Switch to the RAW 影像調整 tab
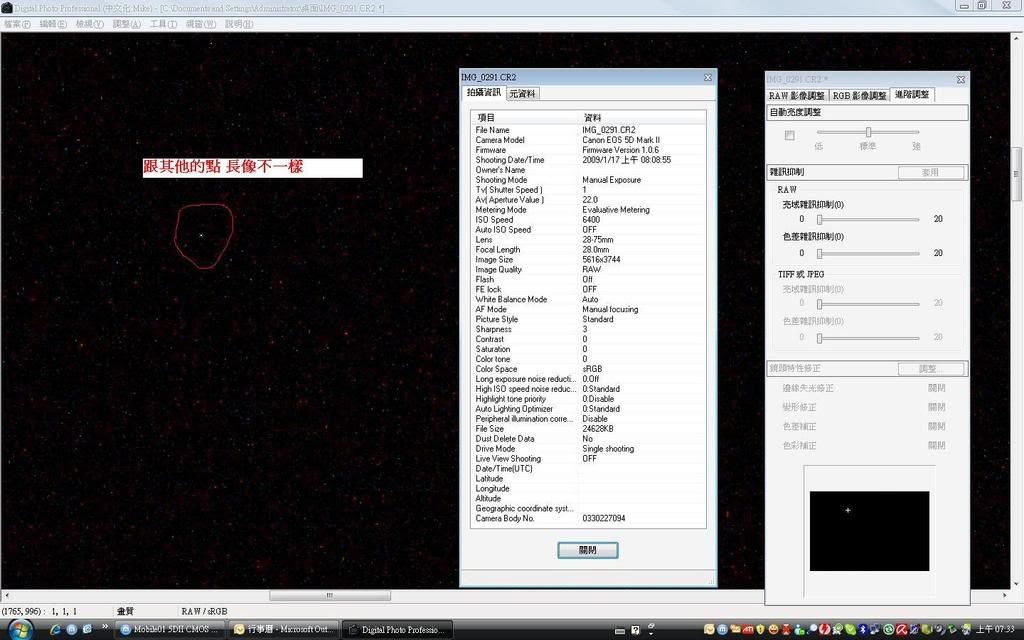The image size is (1024, 640). (x=796, y=96)
